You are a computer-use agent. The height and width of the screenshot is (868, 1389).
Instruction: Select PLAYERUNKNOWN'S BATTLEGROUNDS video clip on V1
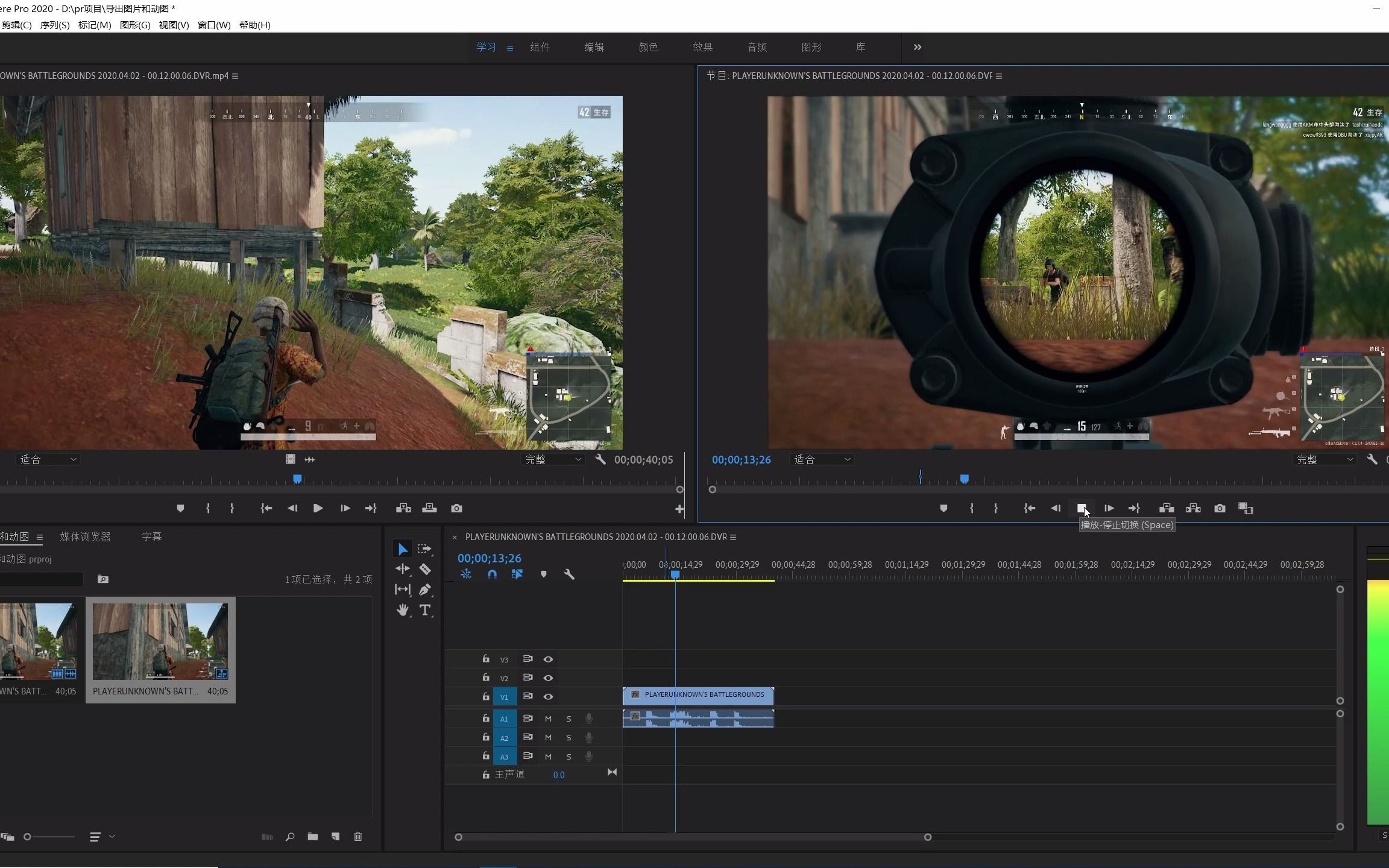[x=698, y=695]
